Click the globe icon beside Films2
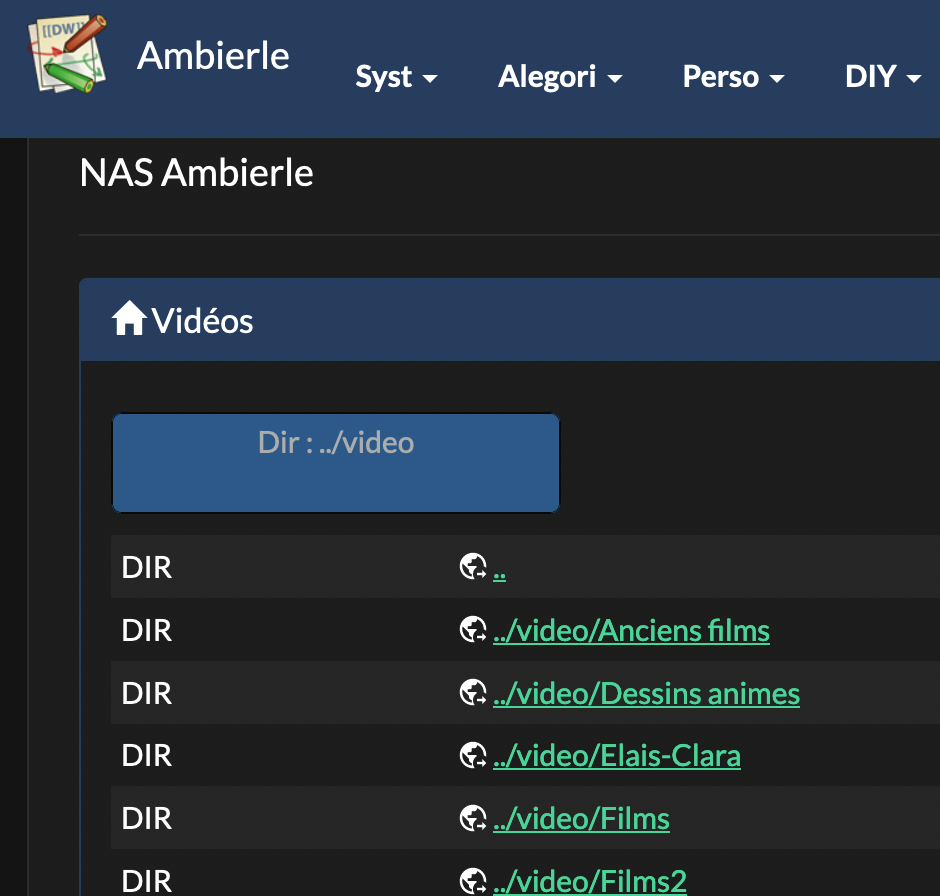Screen dimensions: 940x896 click(472, 881)
